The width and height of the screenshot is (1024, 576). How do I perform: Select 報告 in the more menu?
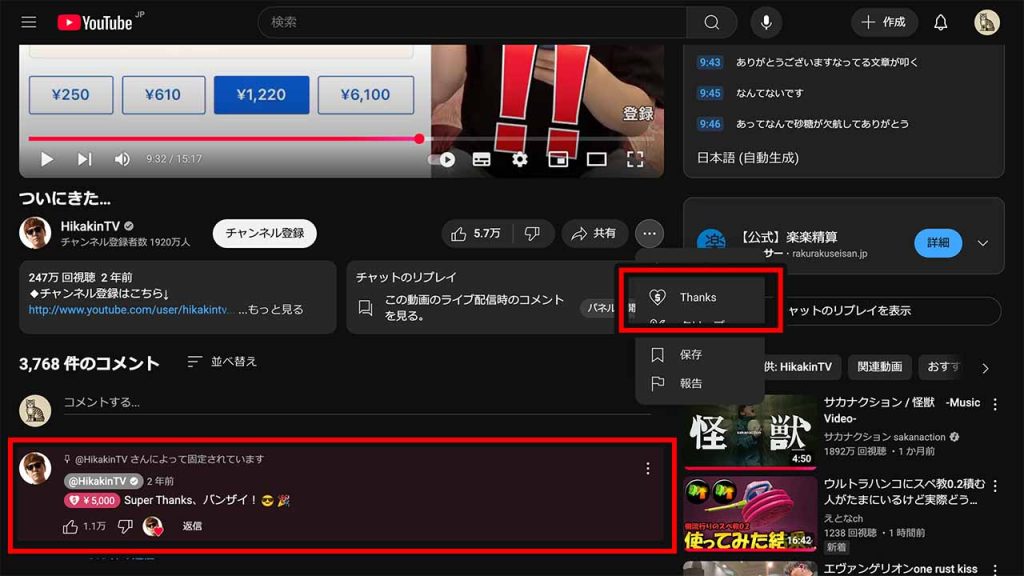click(699, 383)
